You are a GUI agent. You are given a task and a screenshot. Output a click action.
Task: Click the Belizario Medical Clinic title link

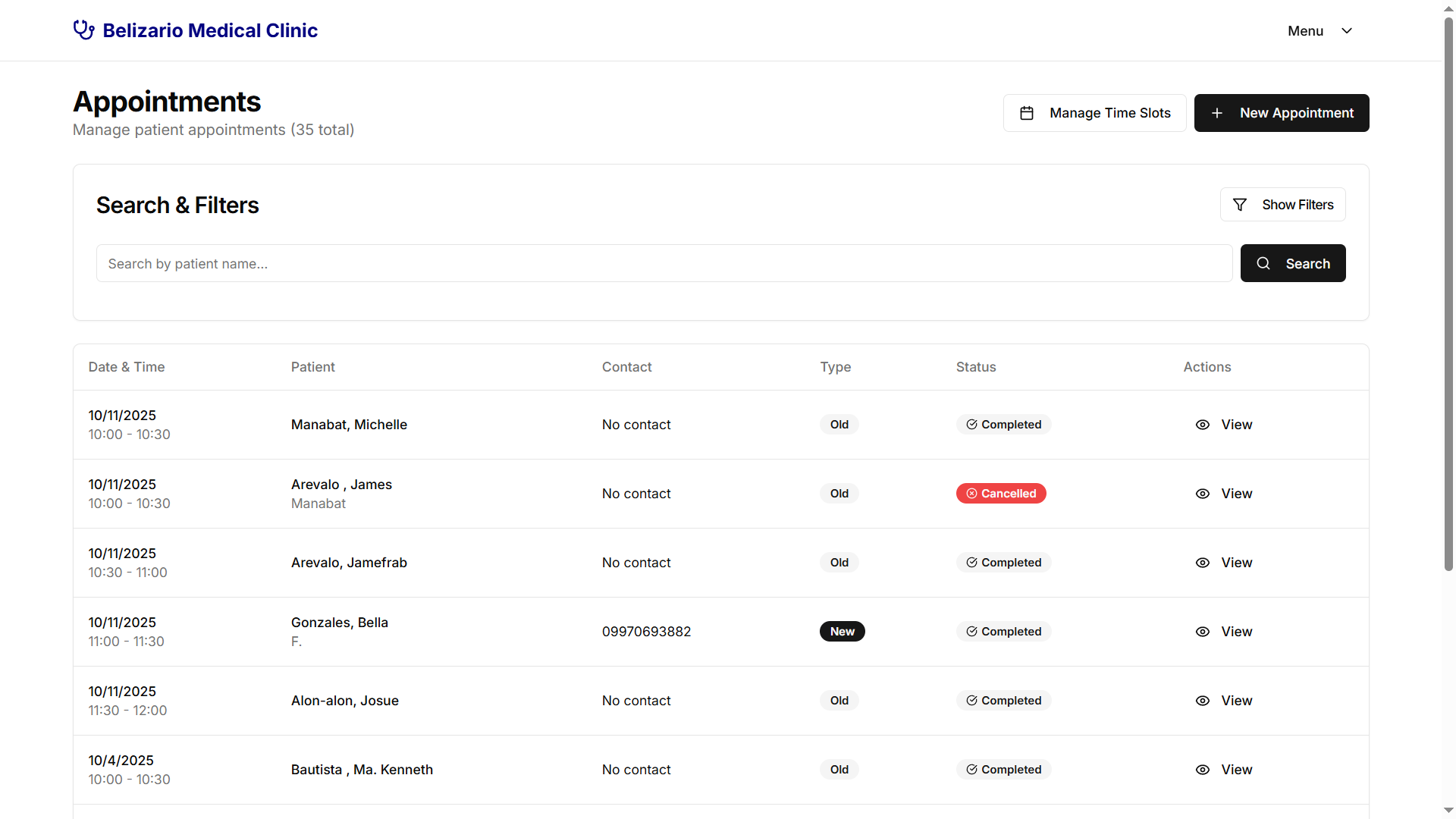[x=210, y=30]
